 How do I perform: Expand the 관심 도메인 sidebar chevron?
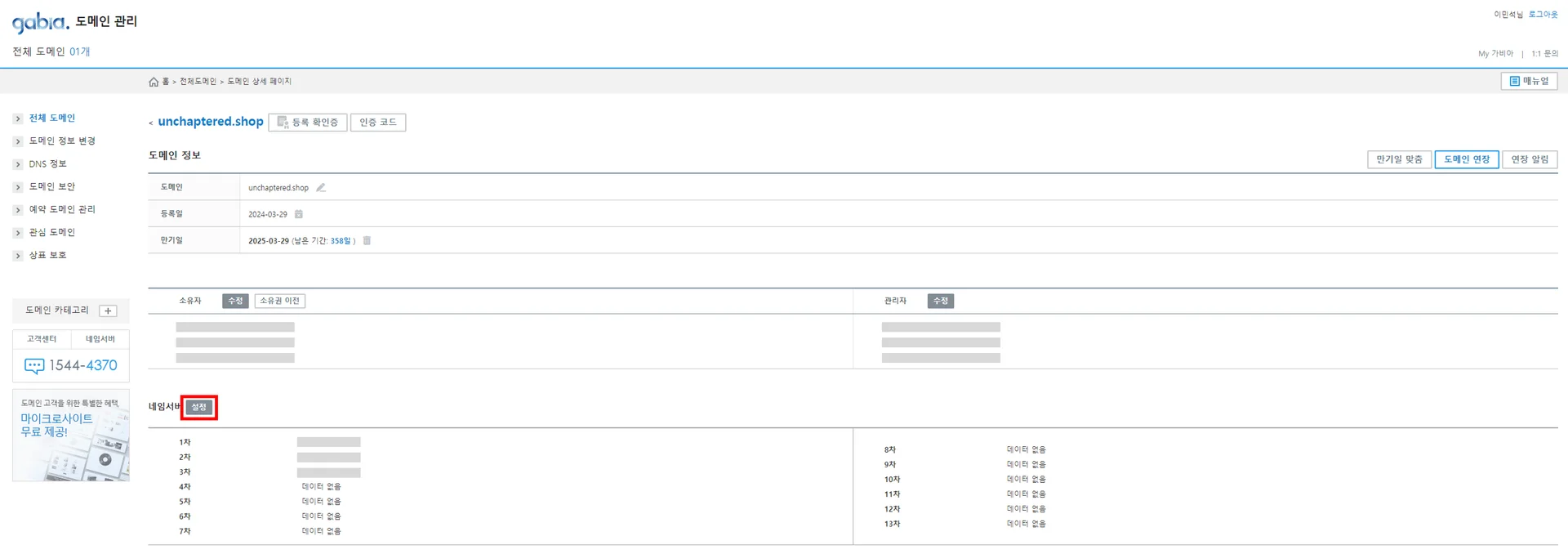pos(17,233)
